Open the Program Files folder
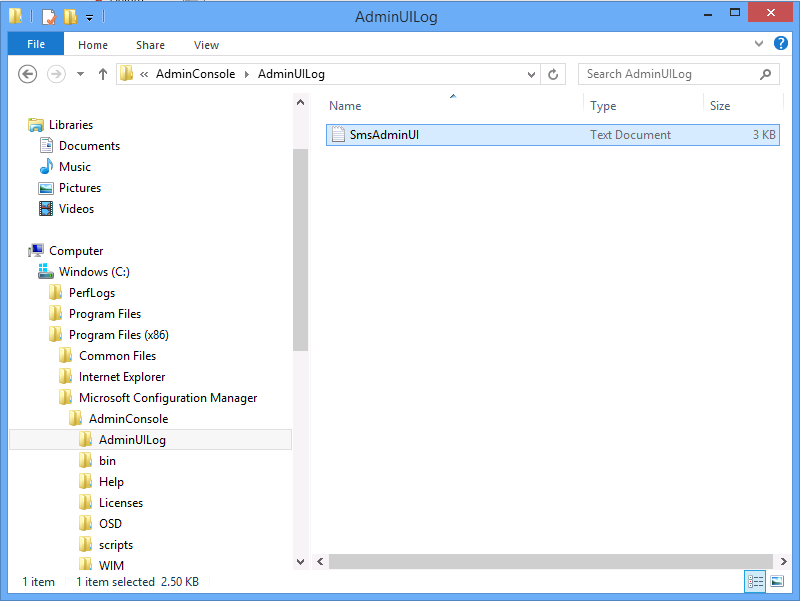This screenshot has height=601, width=800. click(105, 314)
